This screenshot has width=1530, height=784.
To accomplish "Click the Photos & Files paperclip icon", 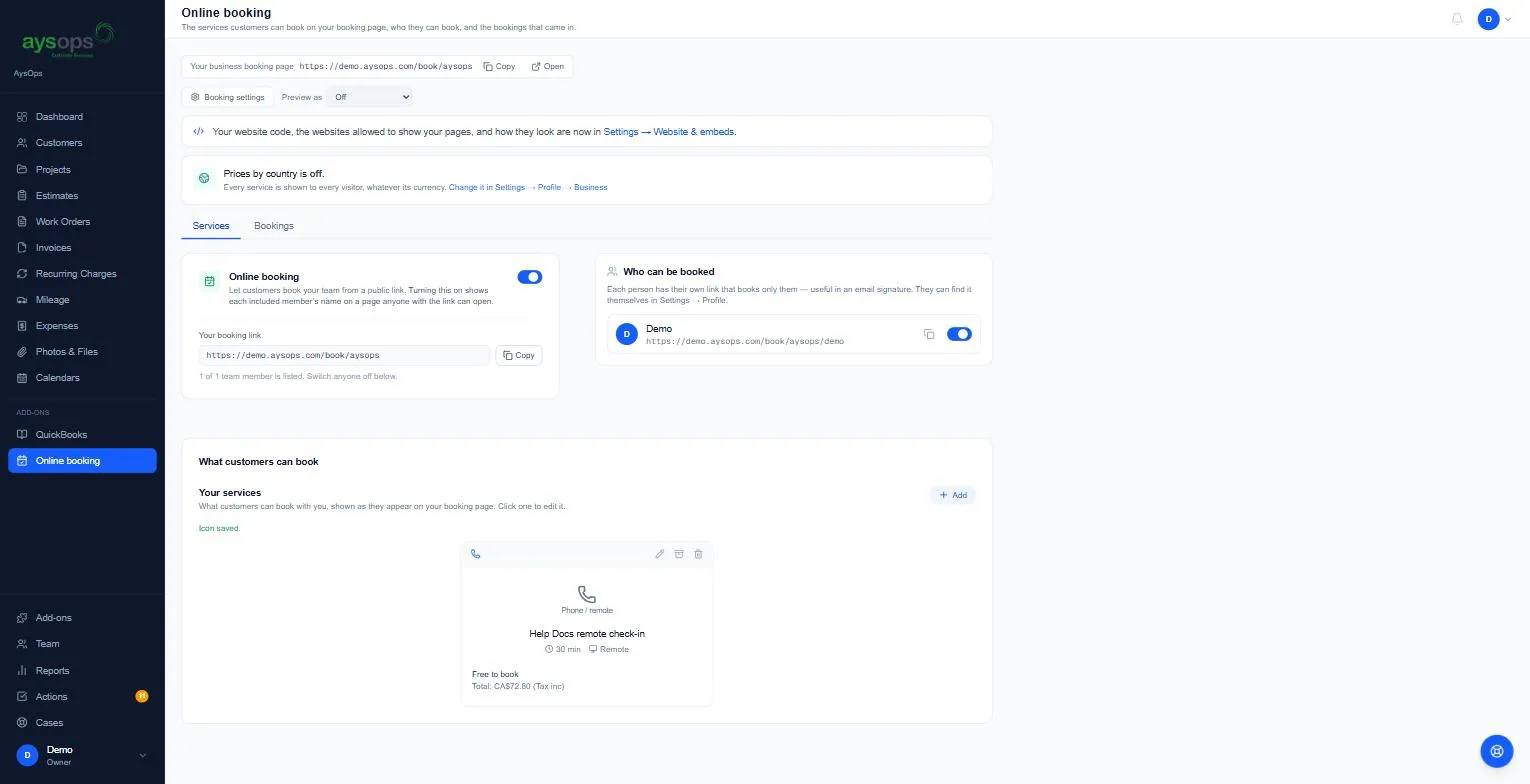I will [x=22, y=352].
